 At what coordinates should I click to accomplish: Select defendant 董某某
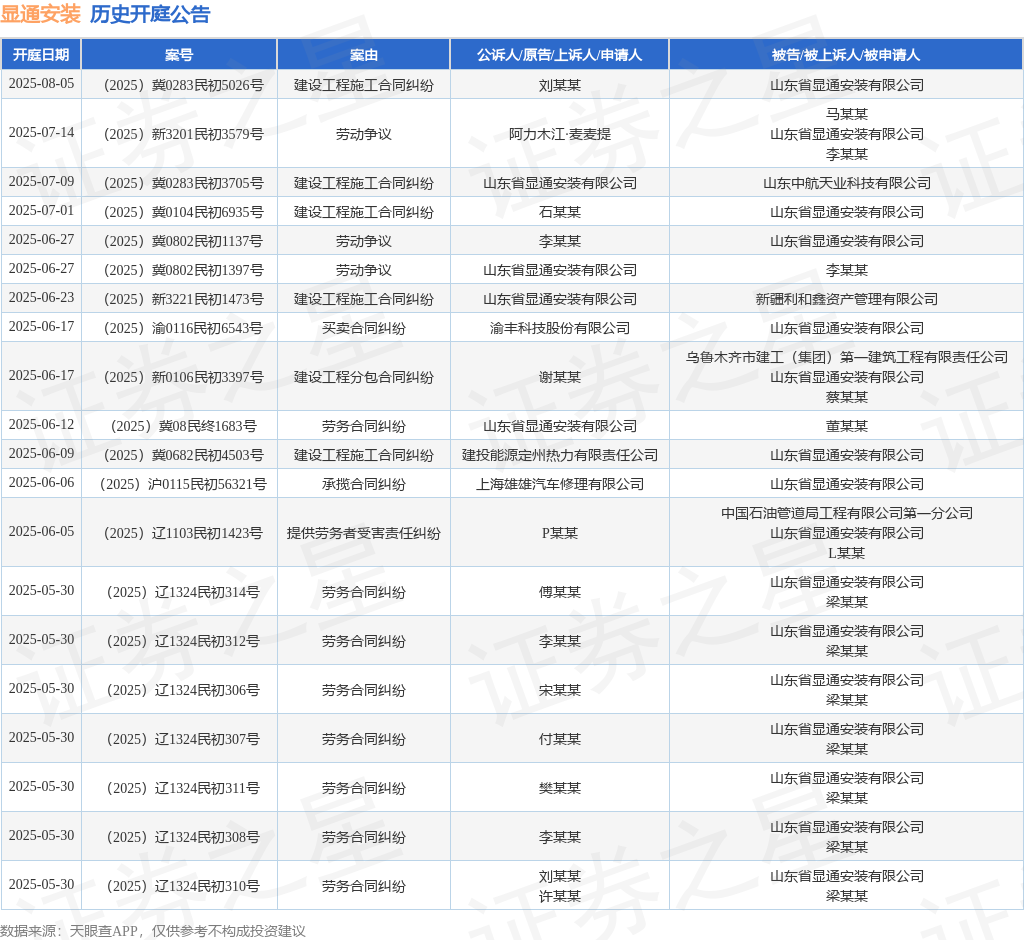coord(846,426)
